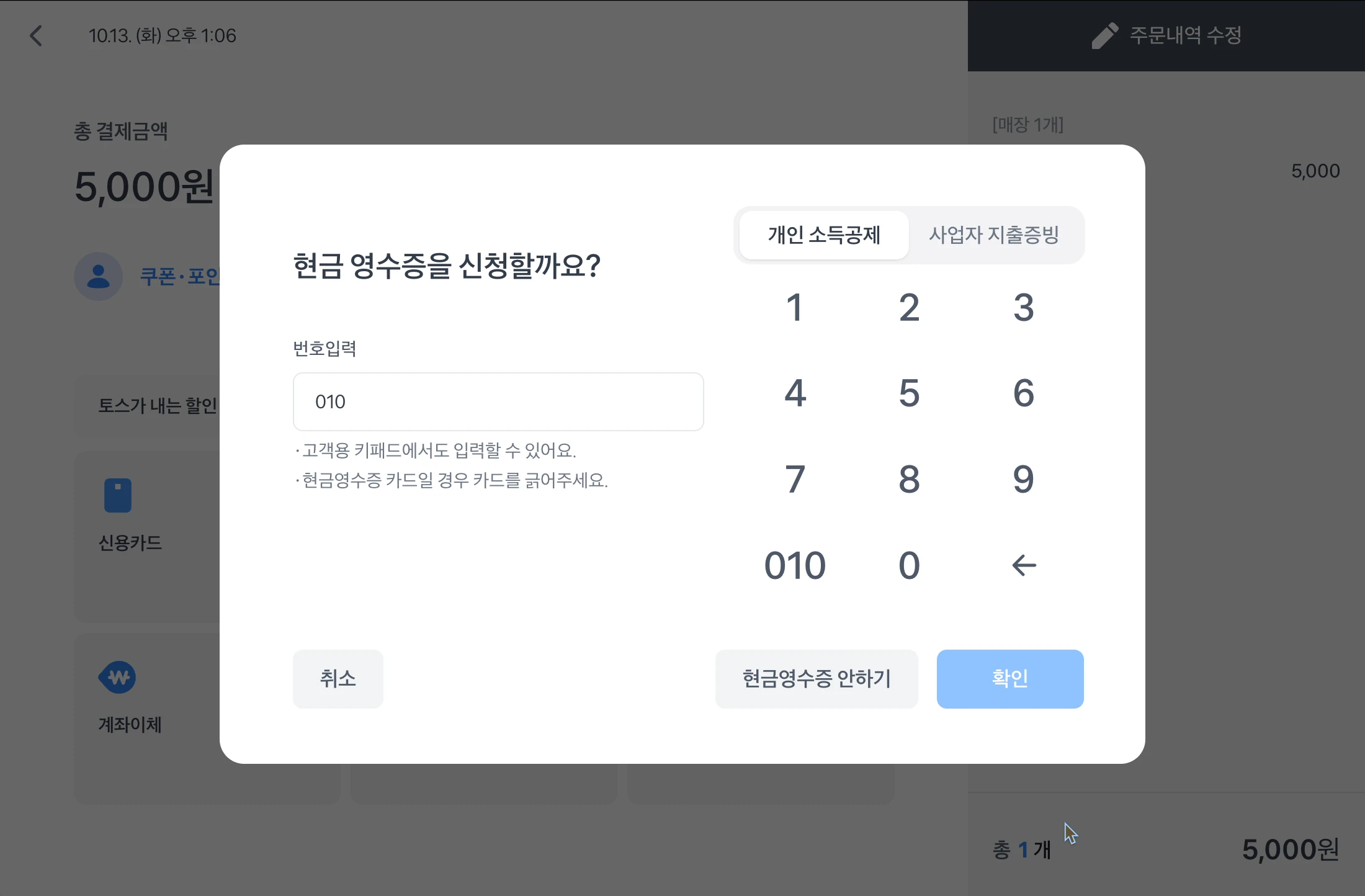
Task: Click the 총 결제금액 heading
Action: click(121, 131)
